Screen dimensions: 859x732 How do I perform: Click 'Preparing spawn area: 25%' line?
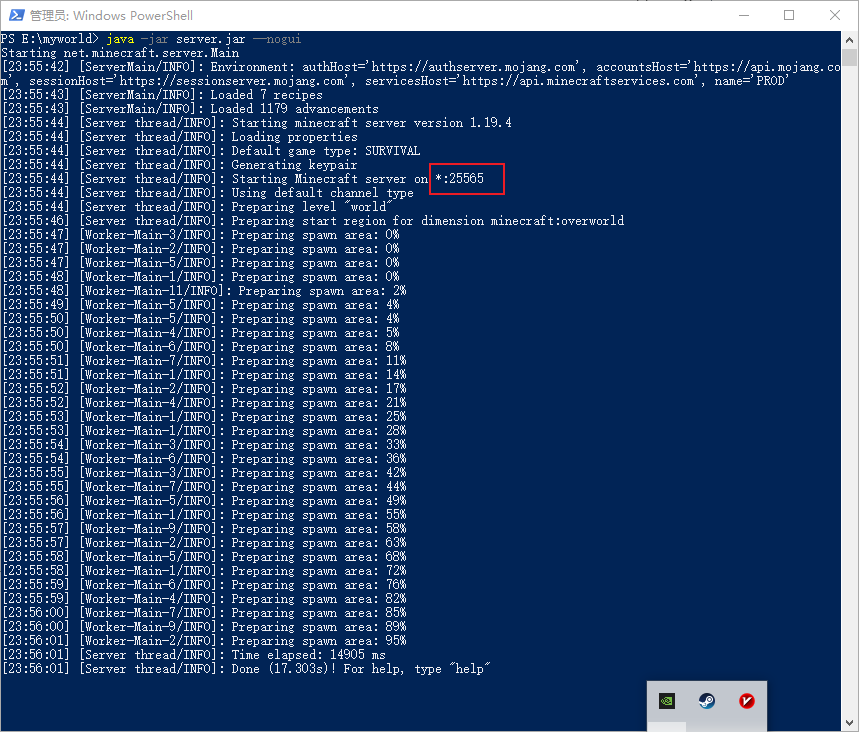(204, 417)
